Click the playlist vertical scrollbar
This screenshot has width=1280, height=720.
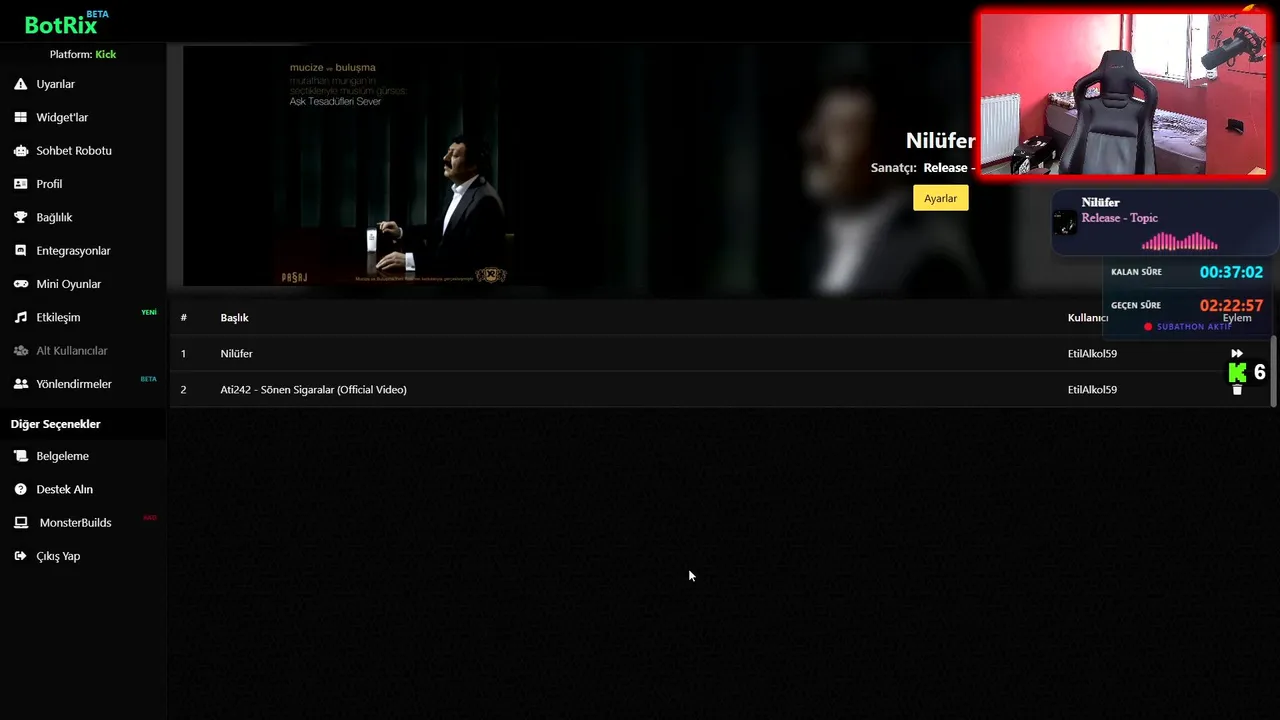point(1273,371)
